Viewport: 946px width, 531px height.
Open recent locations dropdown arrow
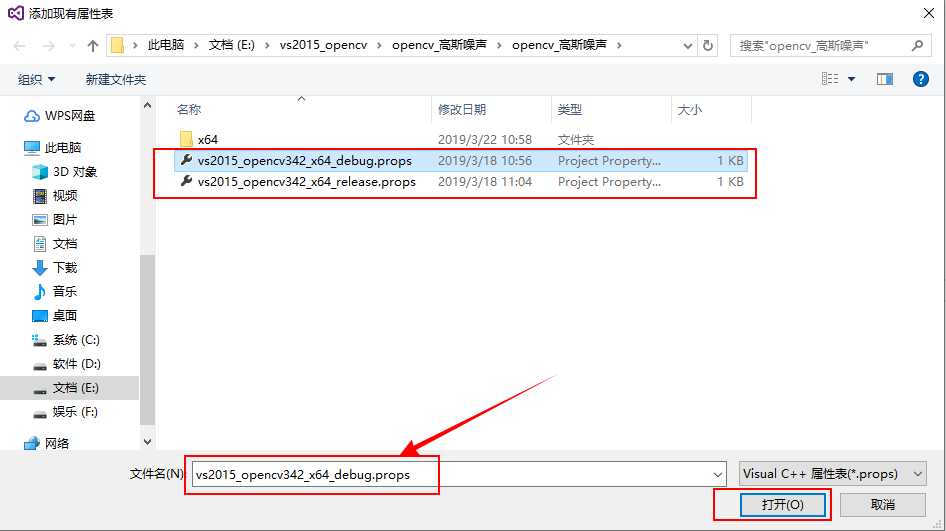point(687,46)
